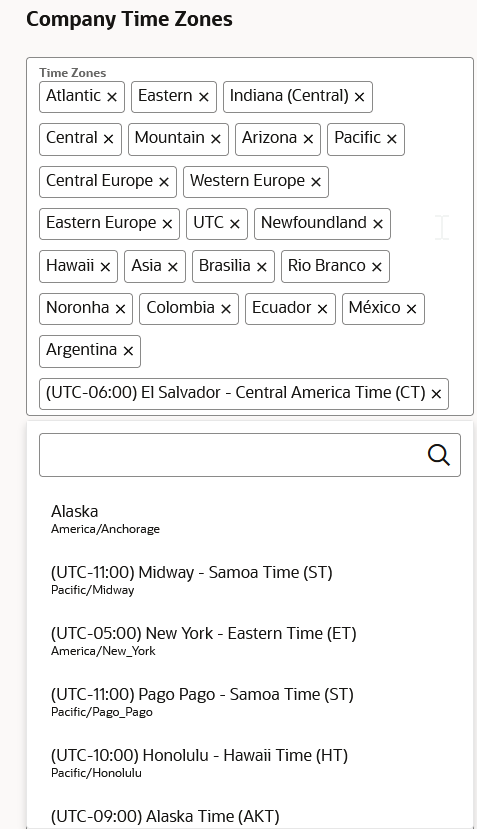Select New York - Eastern Time option

point(250,641)
